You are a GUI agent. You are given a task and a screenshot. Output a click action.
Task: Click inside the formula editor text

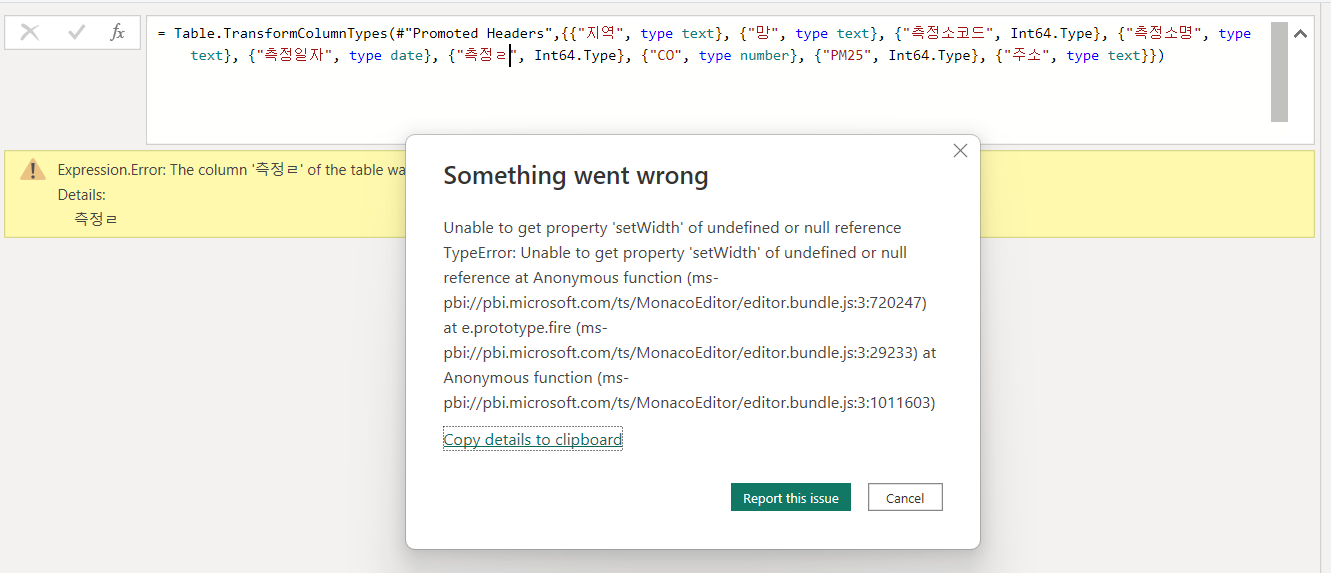[710, 80]
